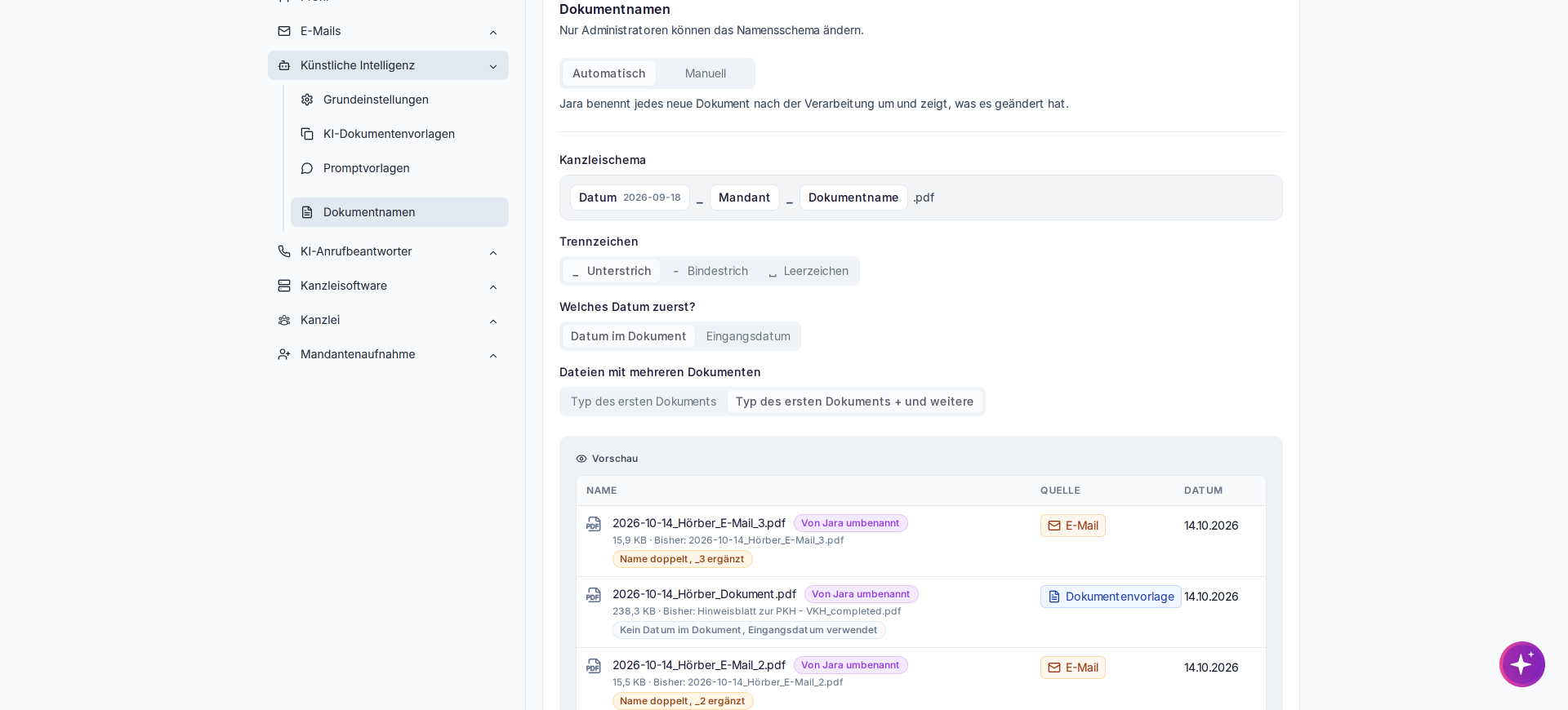Viewport: 1568px width, 710px height.
Task: Click the Mandantenaufnahme user-plus icon
Action: click(284, 354)
